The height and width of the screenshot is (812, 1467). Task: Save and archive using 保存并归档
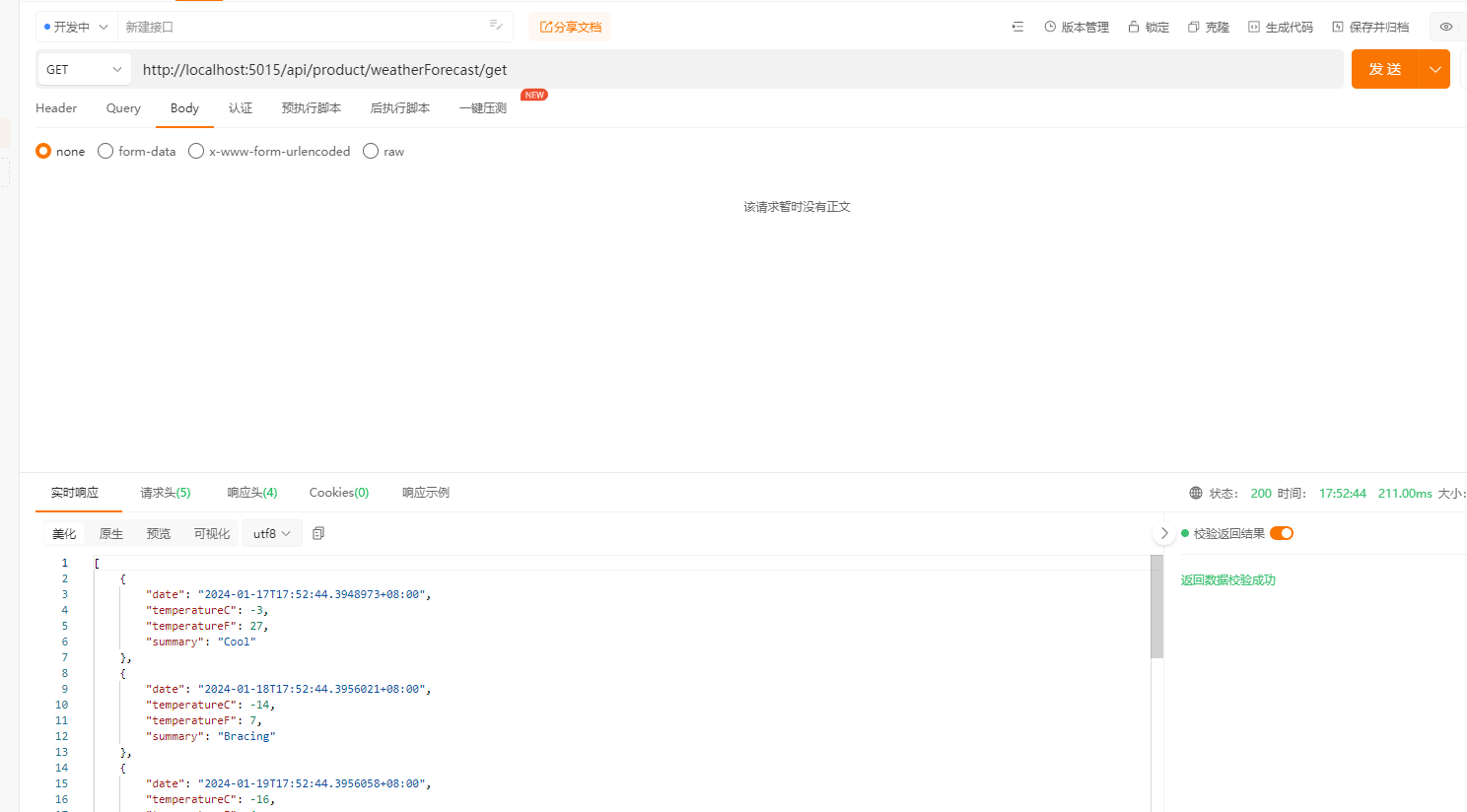coord(1370,27)
